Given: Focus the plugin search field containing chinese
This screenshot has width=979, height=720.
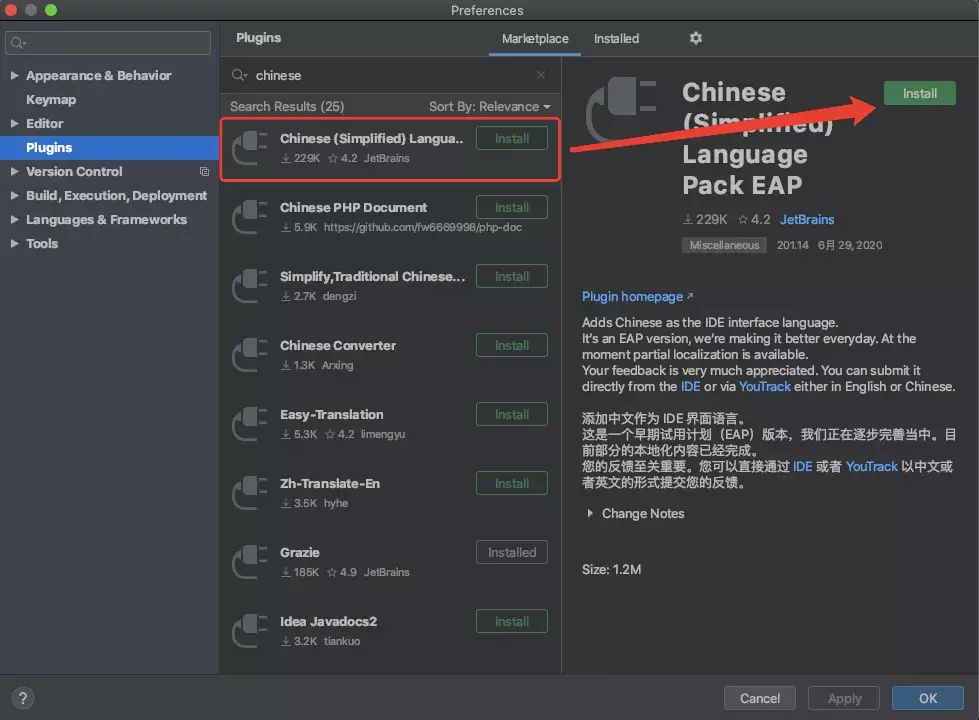Looking at the screenshot, I should (x=390, y=75).
